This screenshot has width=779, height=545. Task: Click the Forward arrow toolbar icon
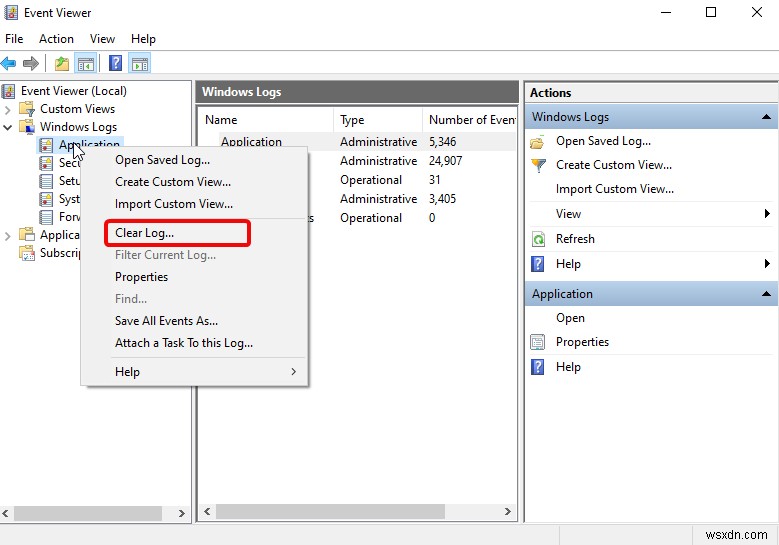31,64
